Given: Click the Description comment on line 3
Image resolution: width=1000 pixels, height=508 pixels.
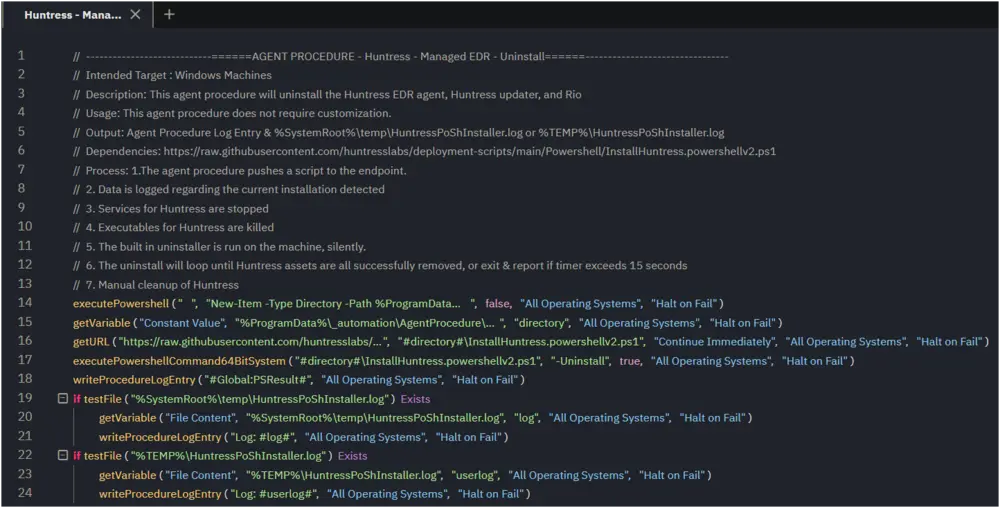Looking at the screenshot, I should (x=327, y=94).
